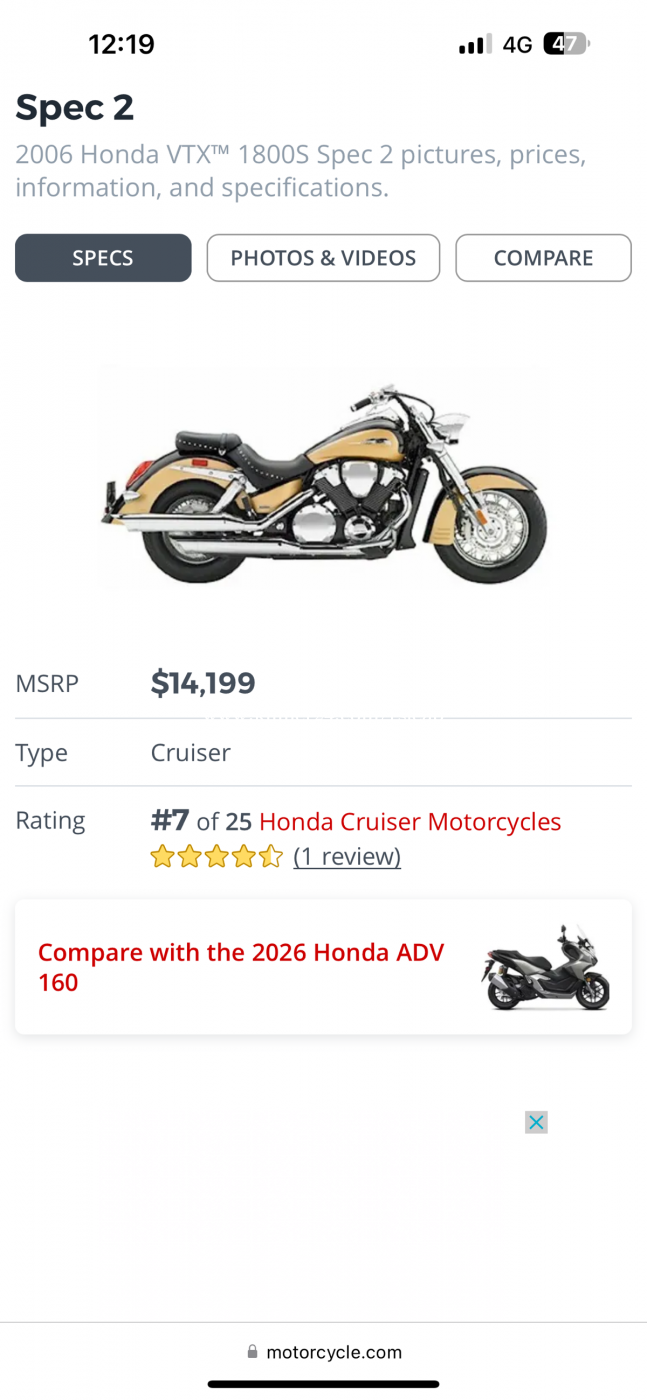Tap the lock icon beside motorcycle.com

(x=252, y=1352)
